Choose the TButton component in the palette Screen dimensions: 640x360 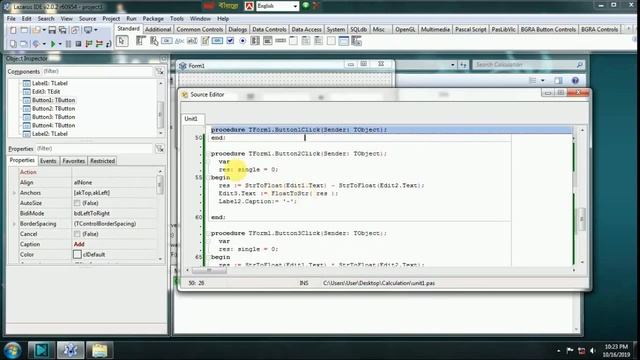pos(167,41)
